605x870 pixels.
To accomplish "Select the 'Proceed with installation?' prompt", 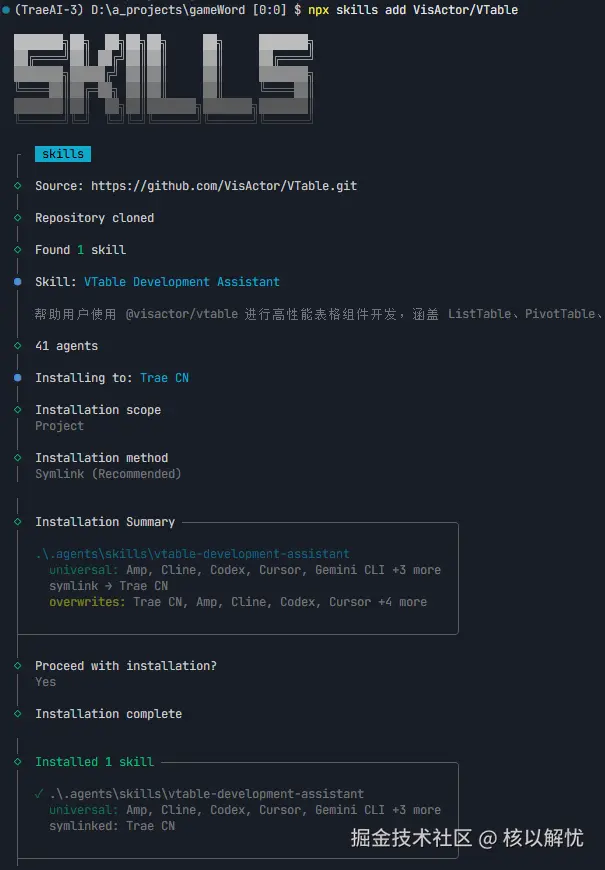I will (126, 666).
